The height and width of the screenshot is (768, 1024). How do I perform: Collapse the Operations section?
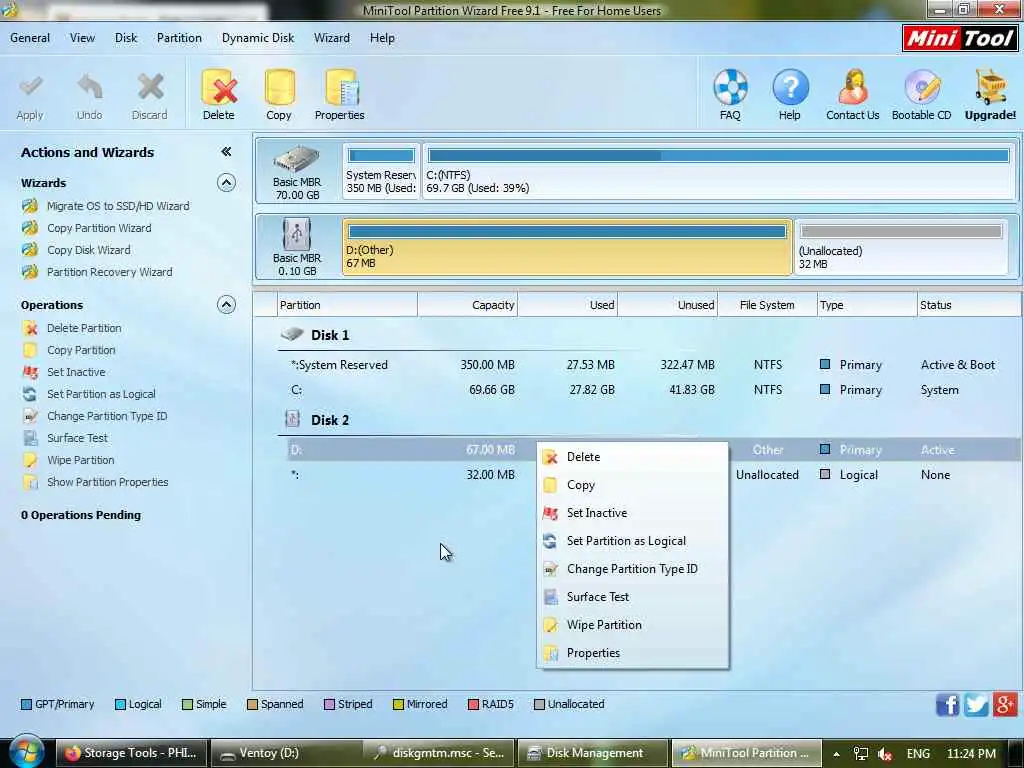(x=226, y=304)
